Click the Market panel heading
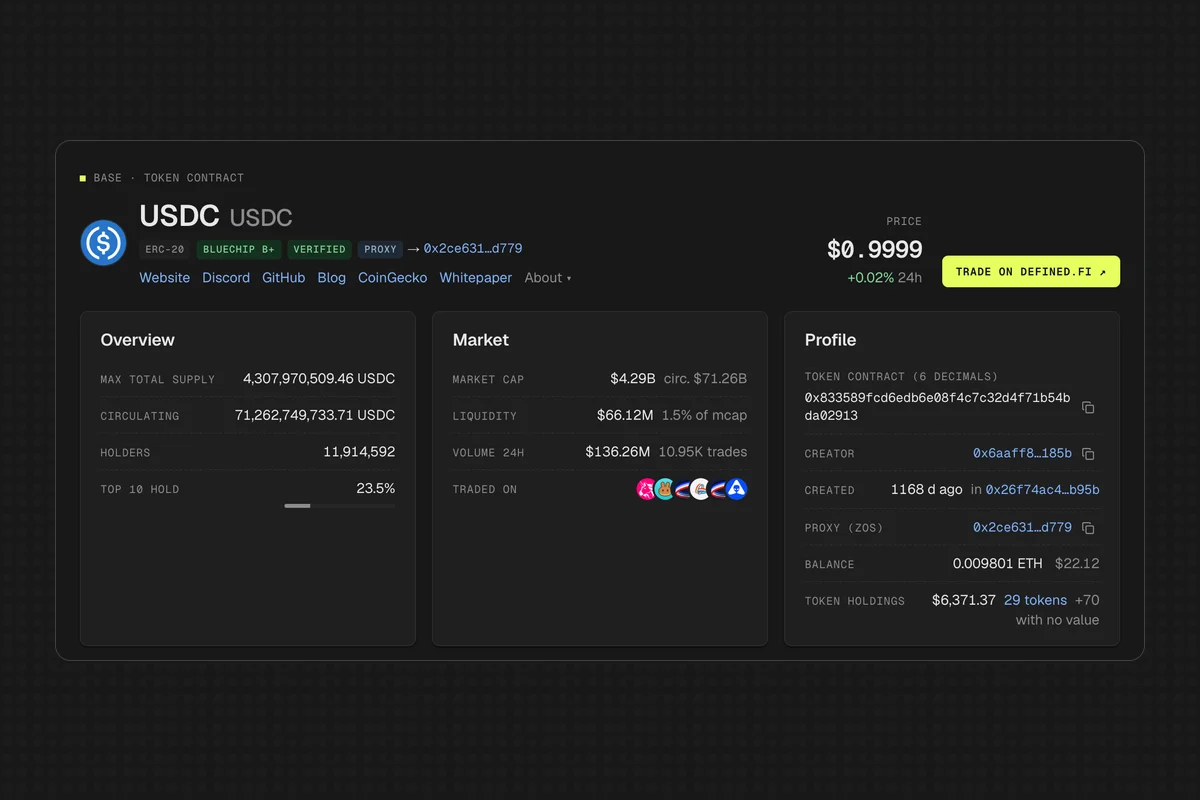This screenshot has height=800, width=1200. tap(481, 340)
